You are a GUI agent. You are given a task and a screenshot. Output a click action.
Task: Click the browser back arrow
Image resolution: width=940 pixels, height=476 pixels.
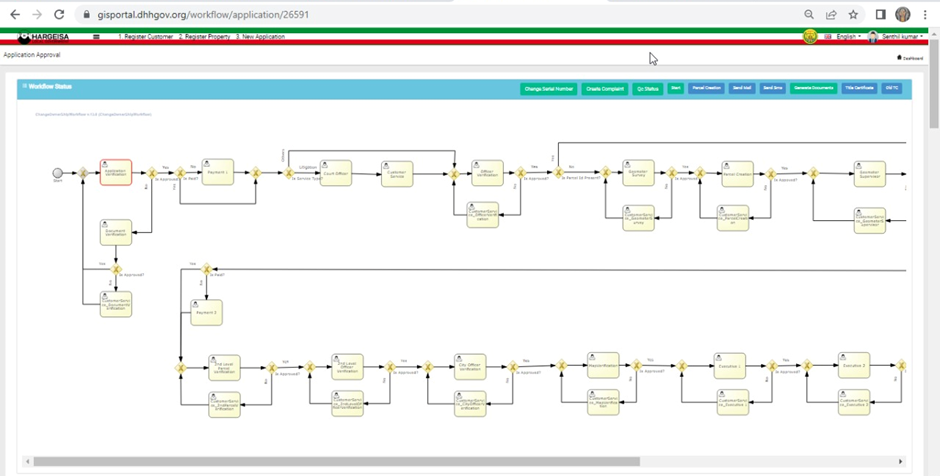[15, 14]
